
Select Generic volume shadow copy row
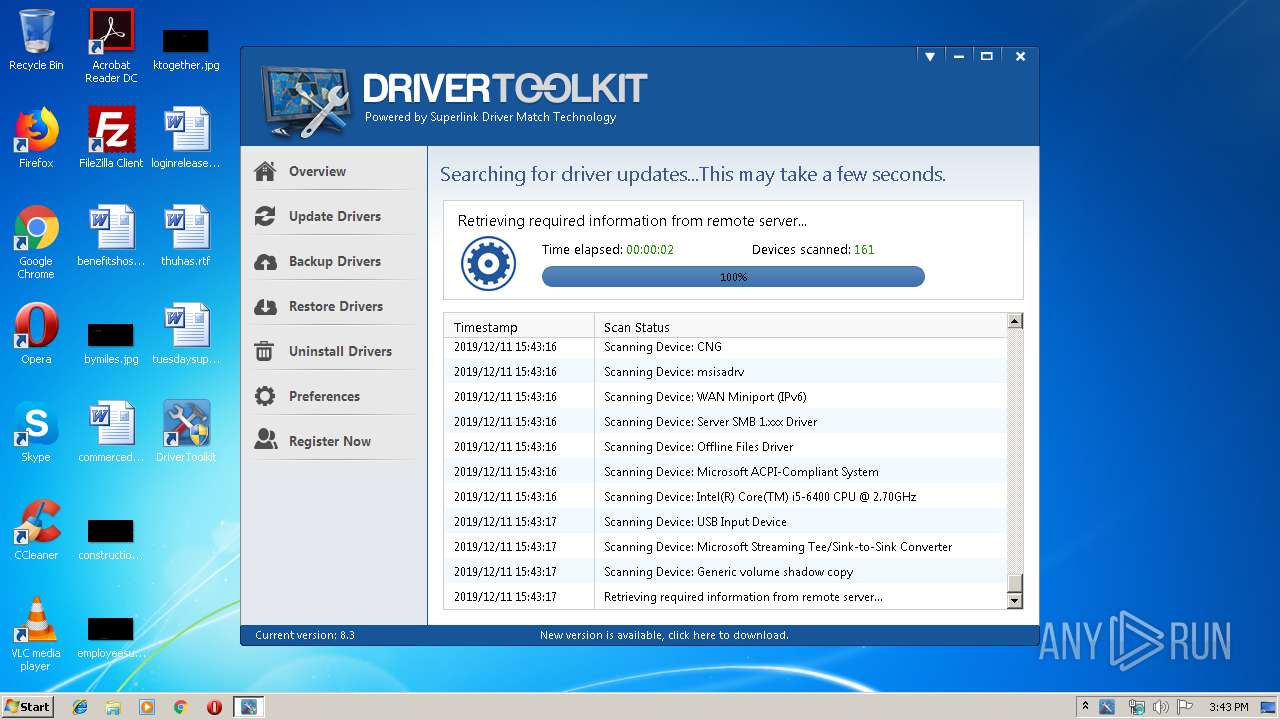[x=725, y=572]
